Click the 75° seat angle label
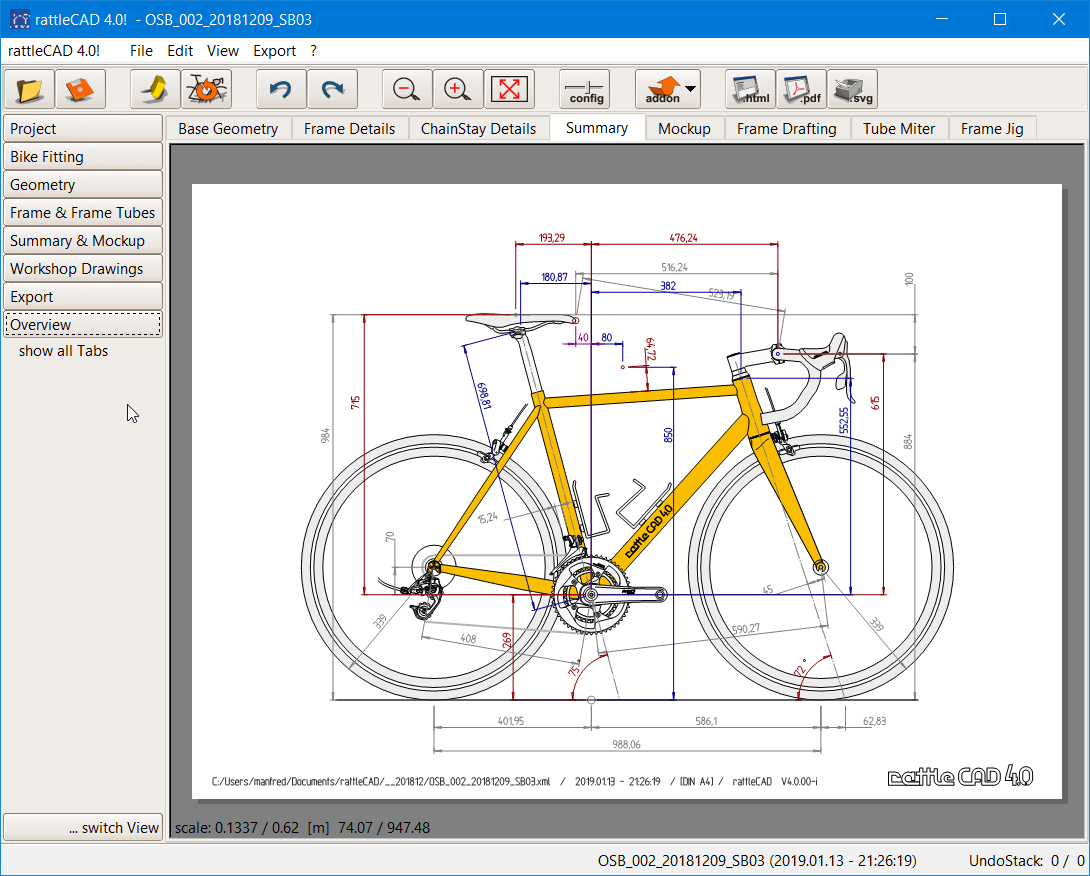This screenshot has height=876, width=1090. pos(574,668)
